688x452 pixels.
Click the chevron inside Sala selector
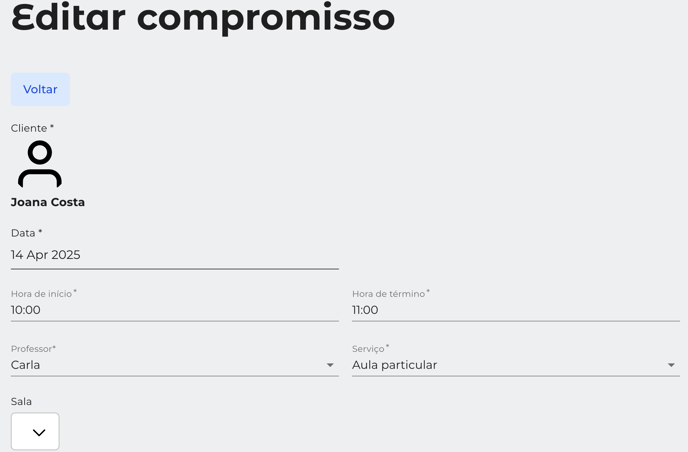pos(39,433)
